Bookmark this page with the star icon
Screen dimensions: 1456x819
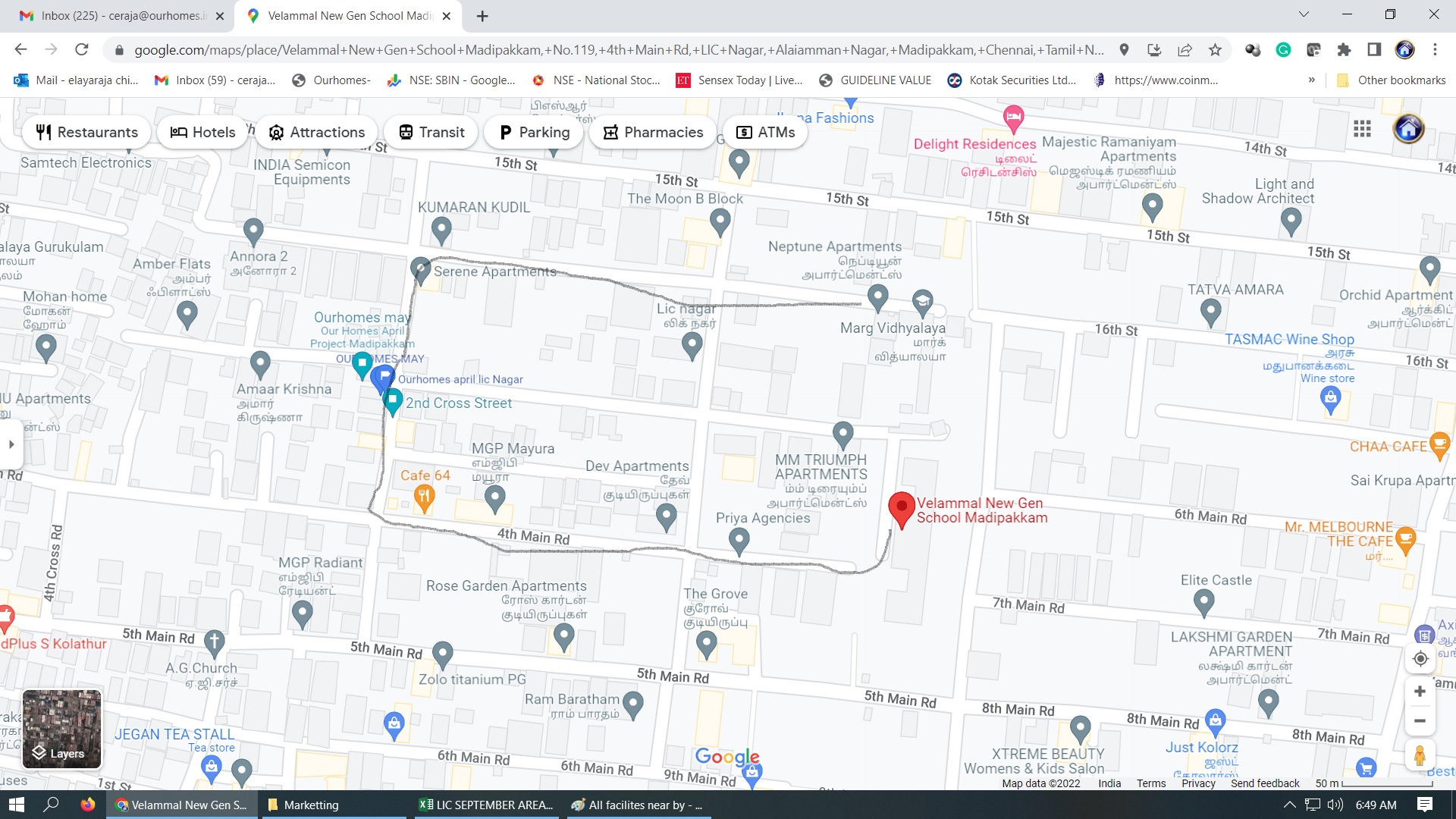1215,50
